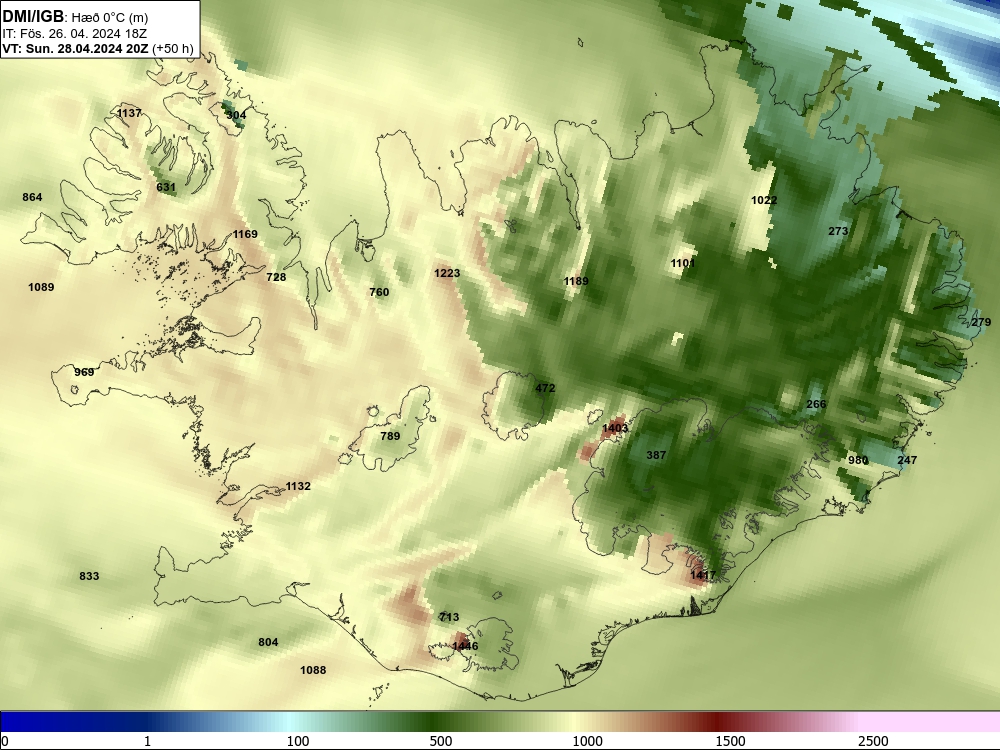Viewport: 1000px width, 750px height.
Task: Click the 789 value label
Action: tap(390, 436)
